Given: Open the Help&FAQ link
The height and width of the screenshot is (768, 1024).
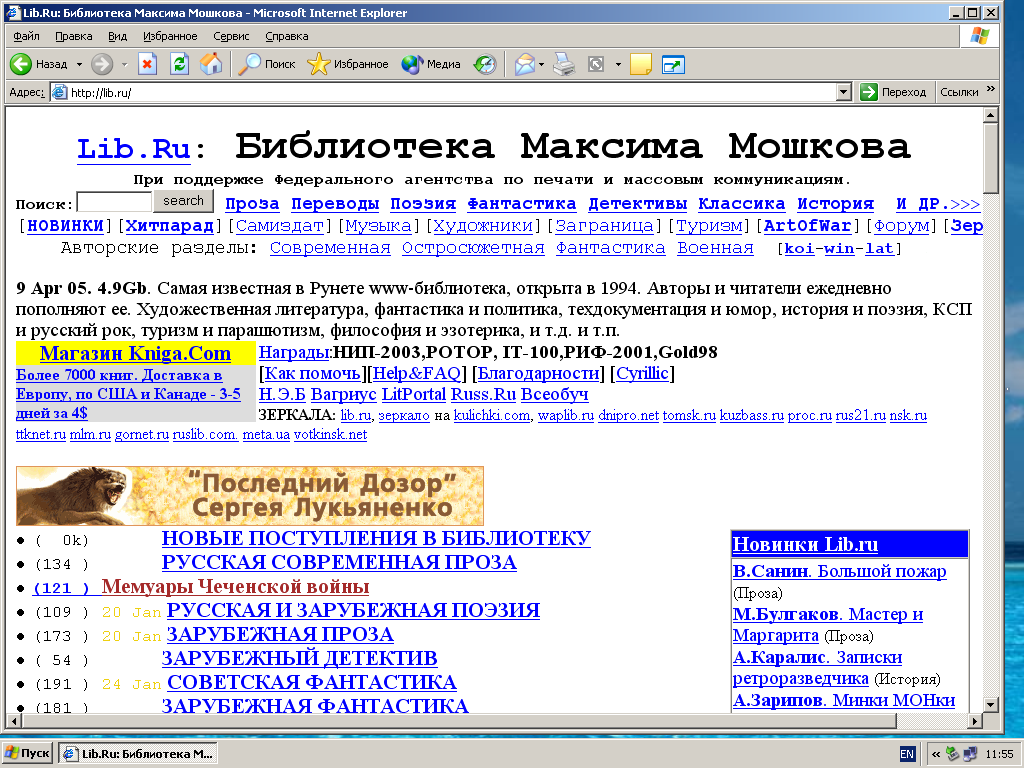Looking at the screenshot, I should point(417,374).
